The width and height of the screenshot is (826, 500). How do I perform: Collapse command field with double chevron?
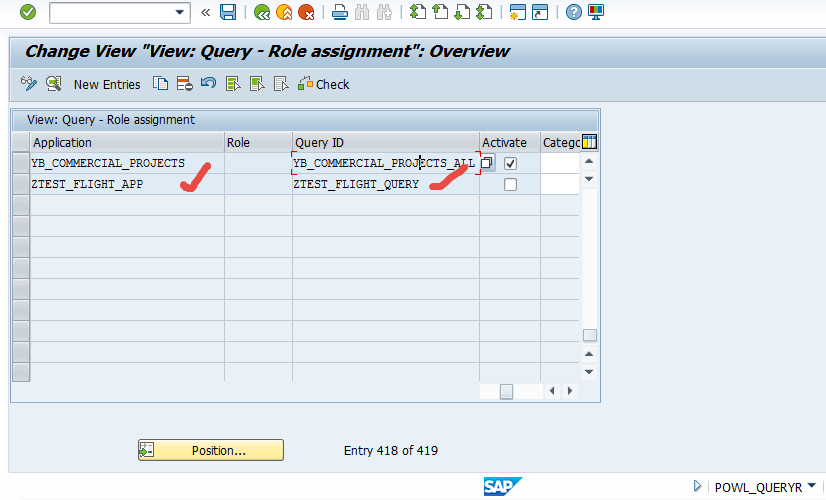(205, 12)
